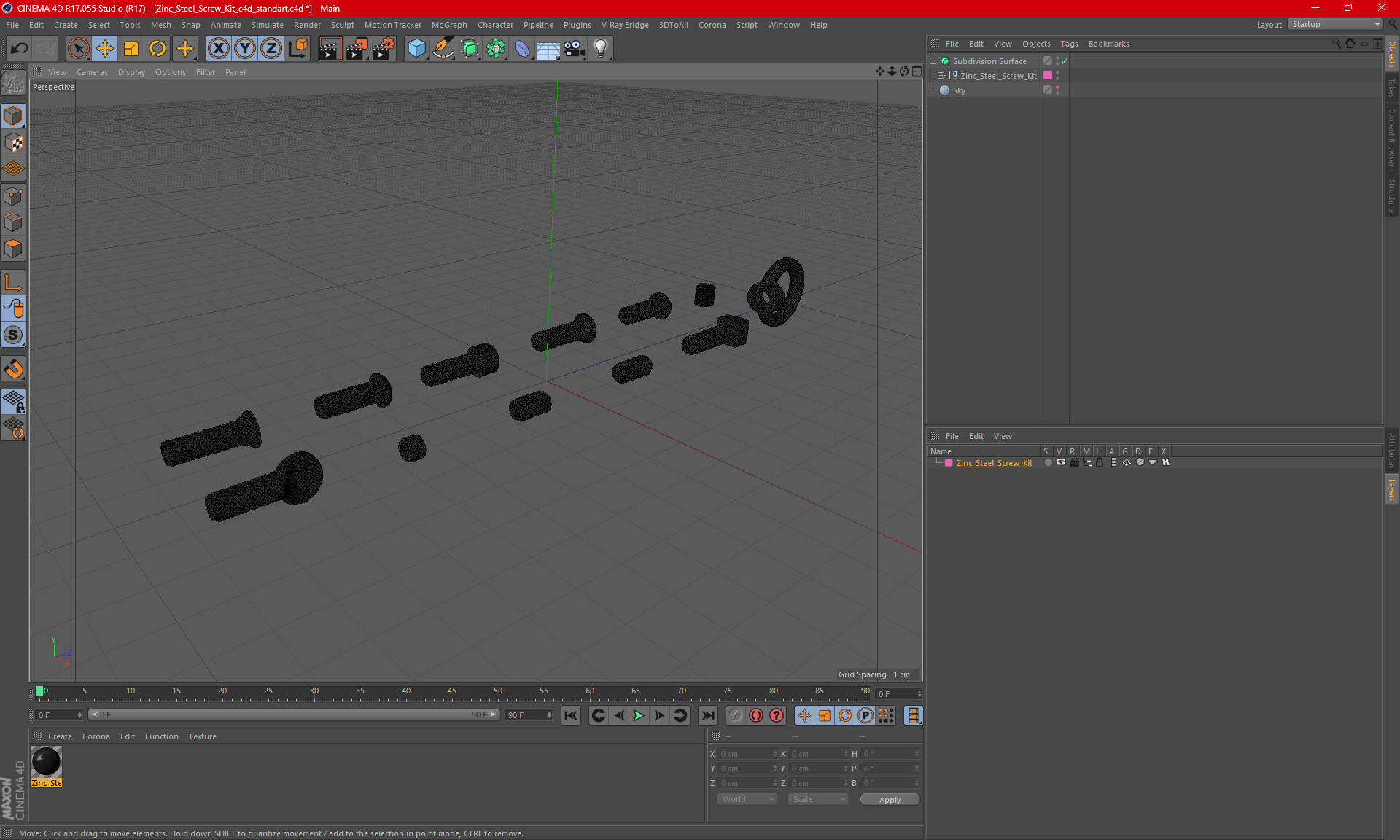
Task: Activate the Scale tool
Action: click(x=131, y=49)
